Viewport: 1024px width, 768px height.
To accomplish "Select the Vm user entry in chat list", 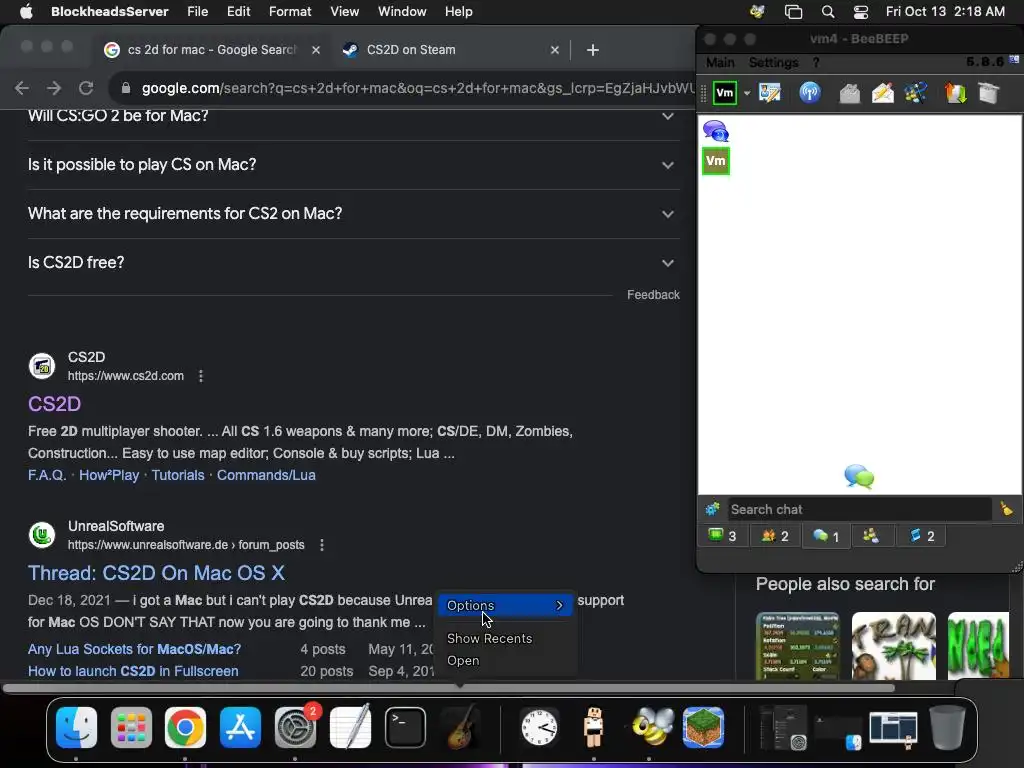I will [x=716, y=161].
